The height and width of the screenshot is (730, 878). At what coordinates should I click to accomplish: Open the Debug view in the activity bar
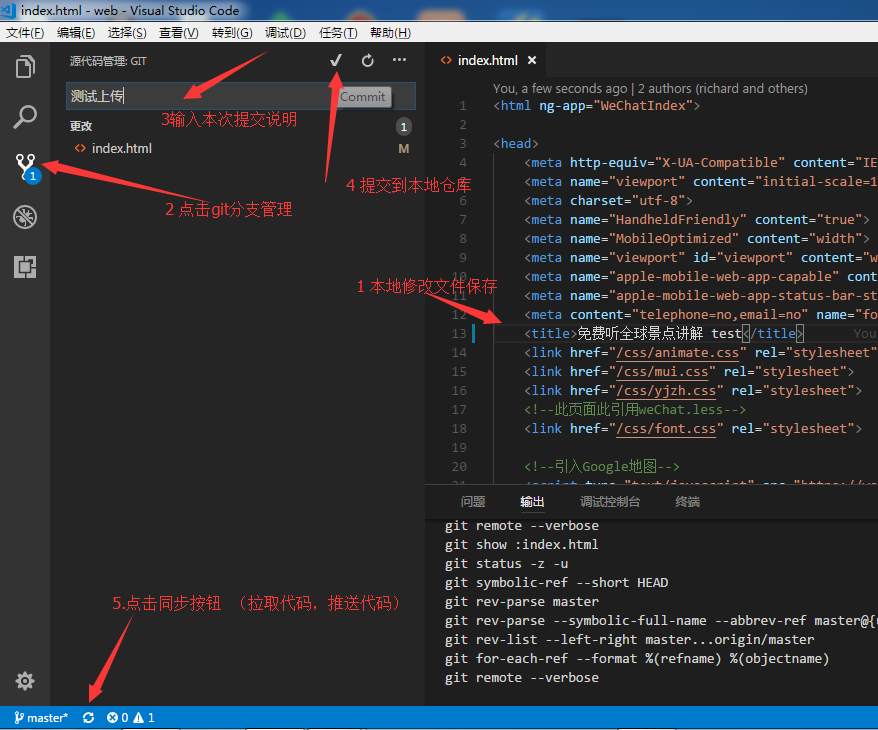[25, 217]
